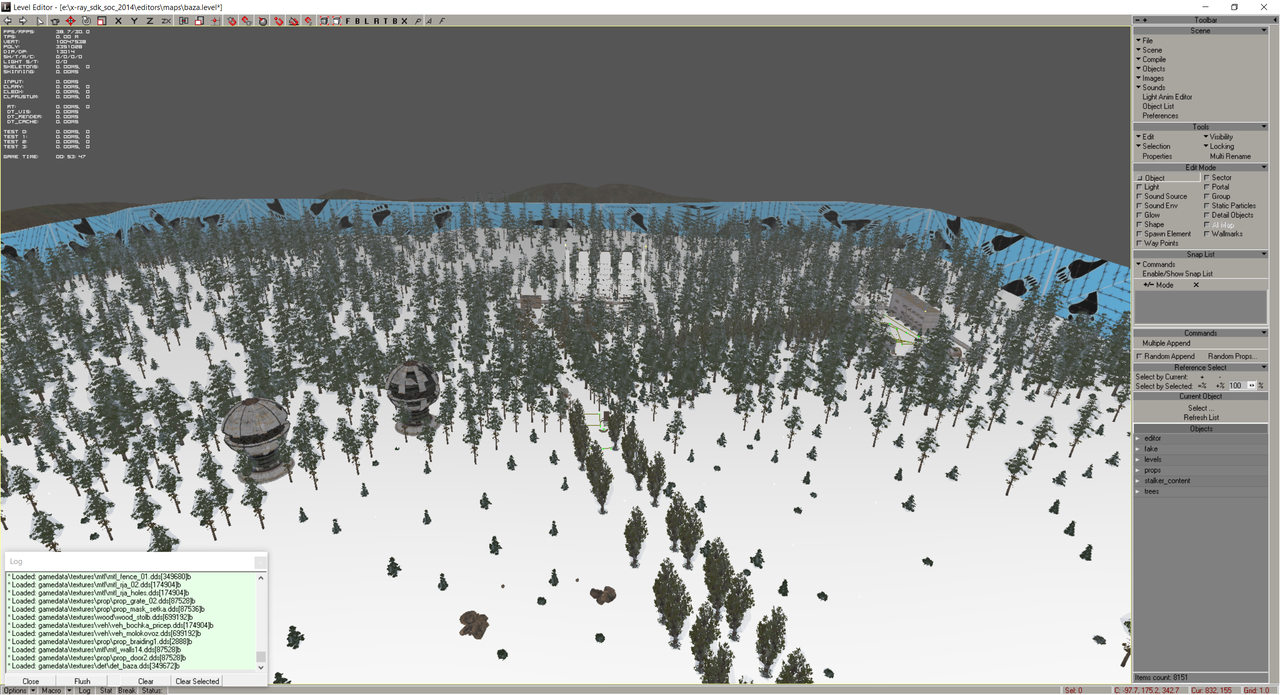Choose the Select pointer tool icon
Image resolution: width=1280 pixels, height=695 pixels.
tap(40, 21)
